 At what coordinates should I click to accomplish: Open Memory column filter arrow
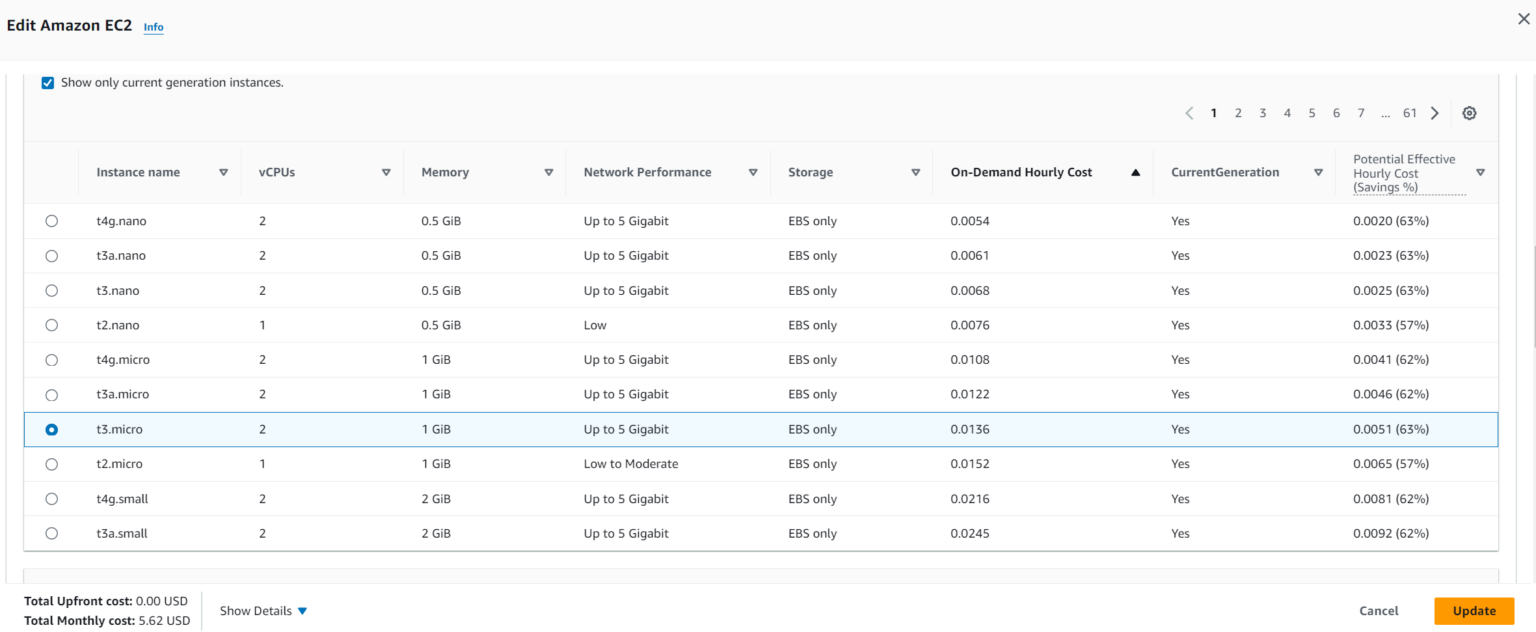coord(548,172)
